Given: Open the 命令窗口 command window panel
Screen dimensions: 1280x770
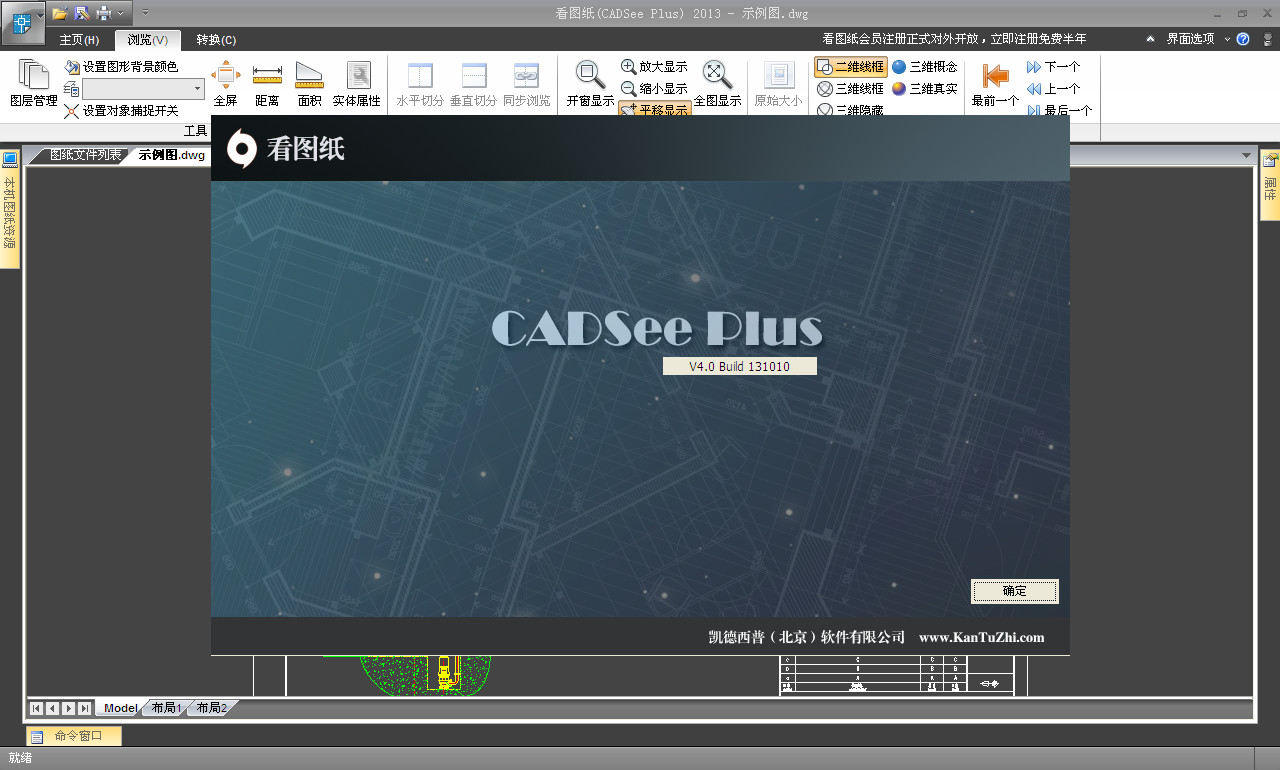Looking at the screenshot, I should pos(74,736).
